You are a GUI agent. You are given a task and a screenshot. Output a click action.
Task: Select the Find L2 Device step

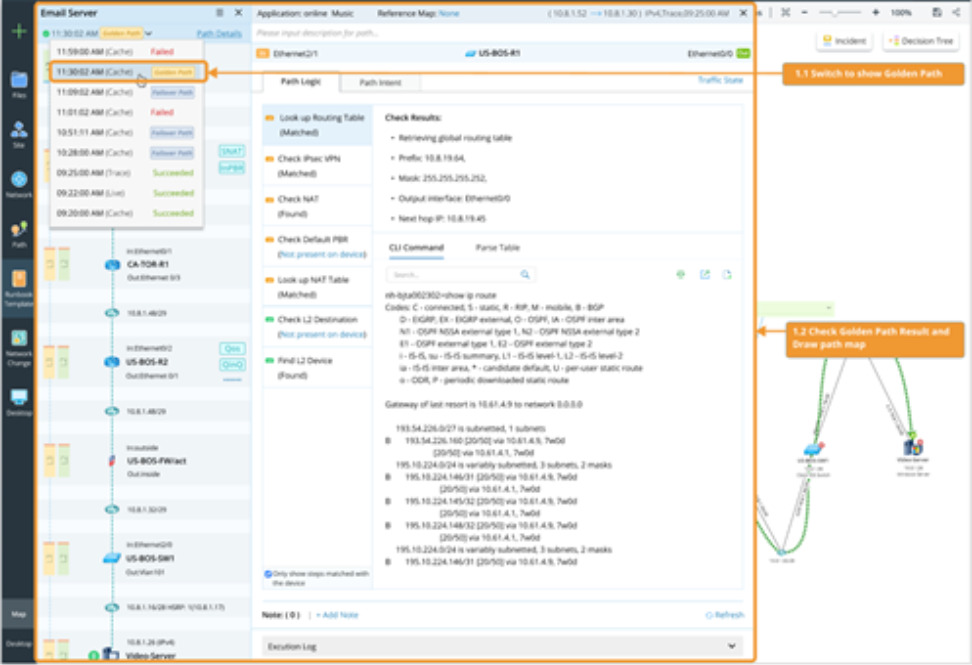(317, 368)
